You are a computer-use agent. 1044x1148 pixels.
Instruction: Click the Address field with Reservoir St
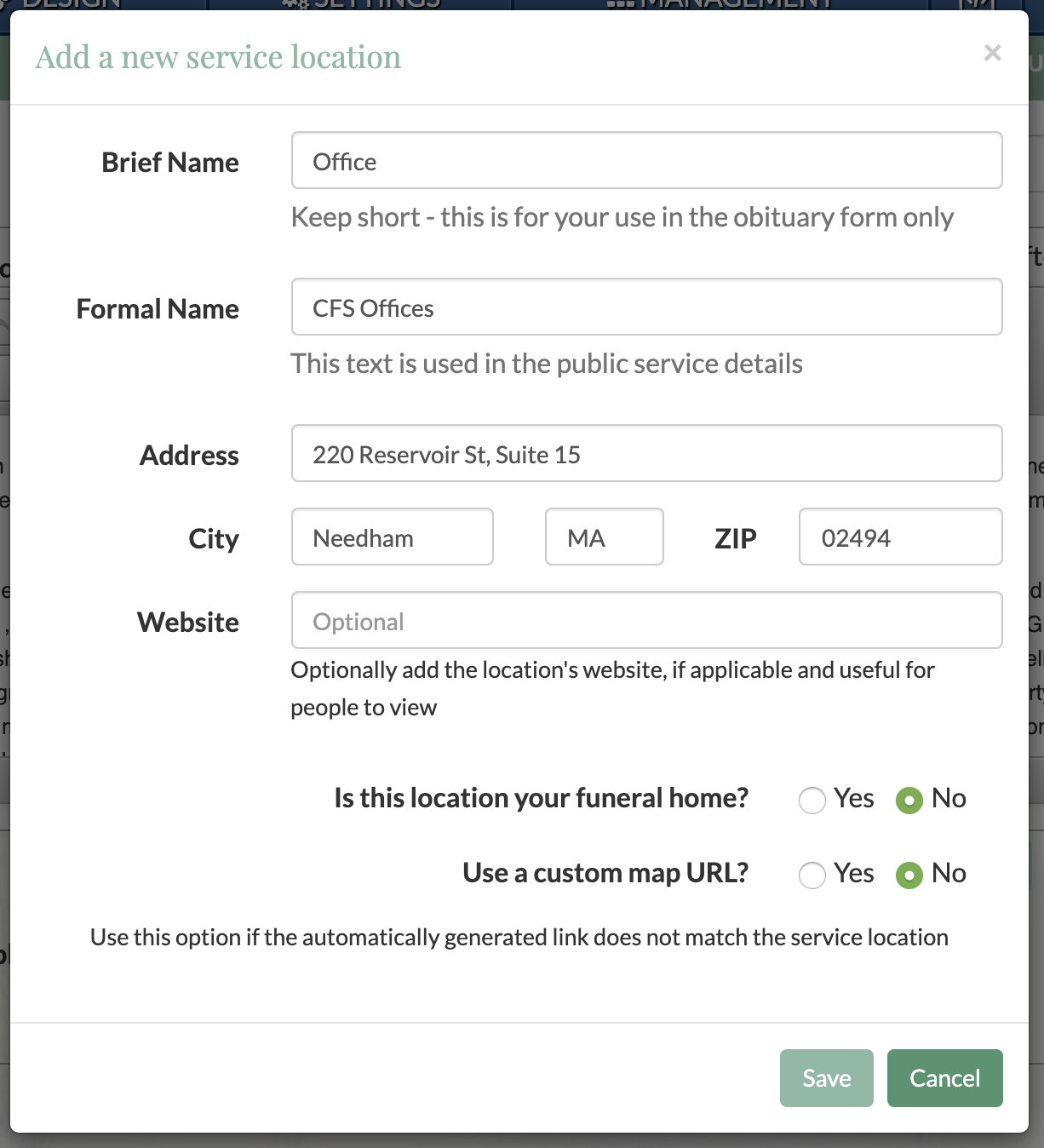click(646, 454)
